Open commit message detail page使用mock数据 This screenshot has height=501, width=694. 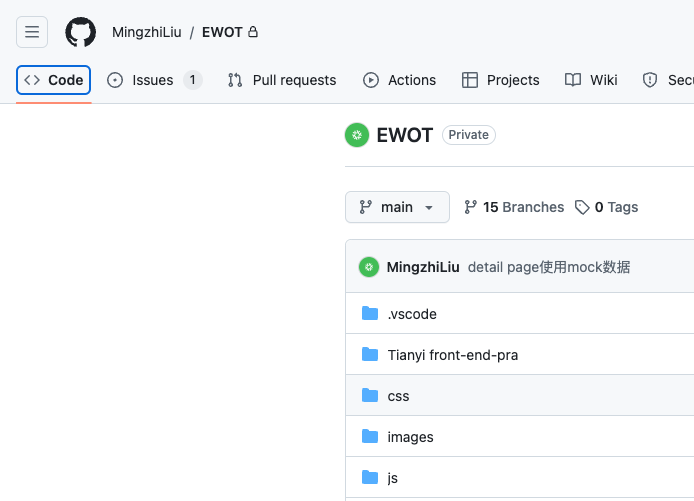549,267
